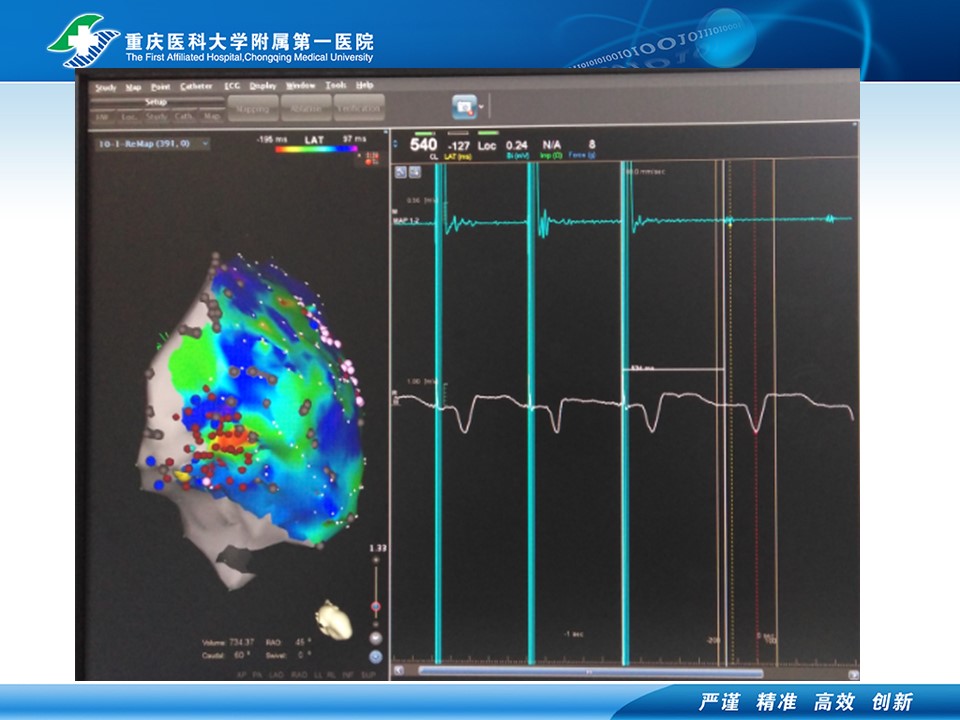The width and height of the screenshot is (960, 720).
Task: Open the Help menu
Action: pyautogui.click(x=365, y=85)
